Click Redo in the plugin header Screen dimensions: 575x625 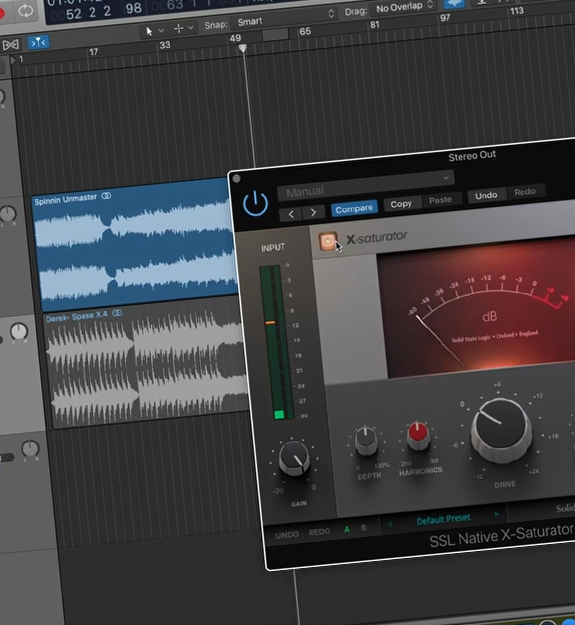(x=524, y=192)
